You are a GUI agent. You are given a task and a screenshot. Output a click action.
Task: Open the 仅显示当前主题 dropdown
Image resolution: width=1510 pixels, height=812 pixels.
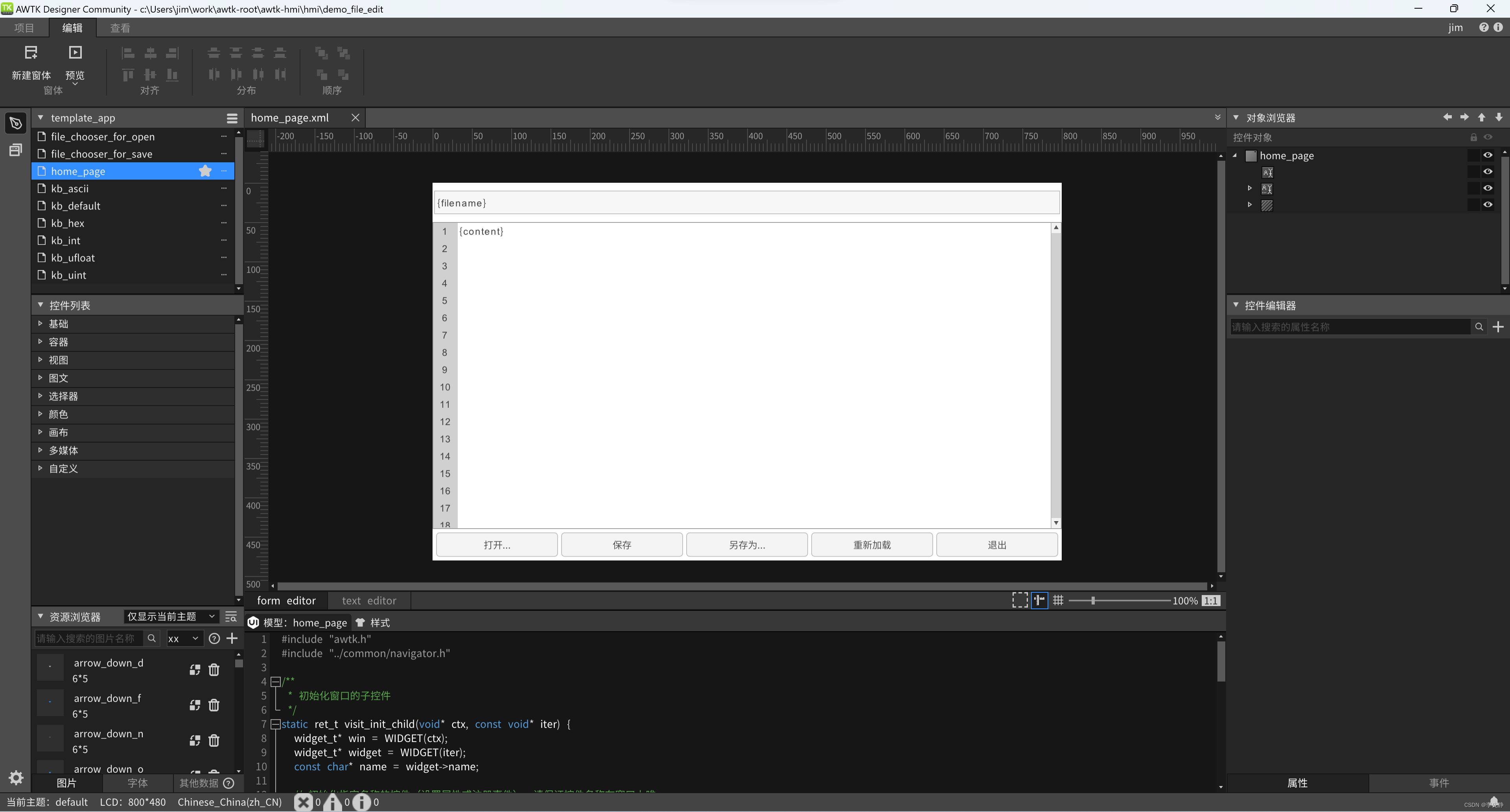click(x=171, y=616)
